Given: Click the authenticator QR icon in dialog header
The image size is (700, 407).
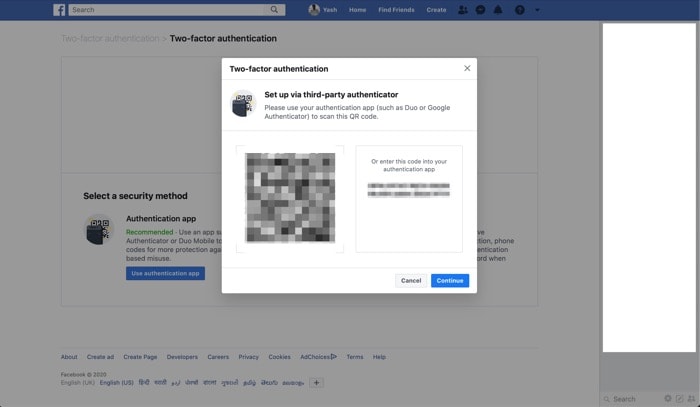Looking at the screenshot, I should [243, 103].
